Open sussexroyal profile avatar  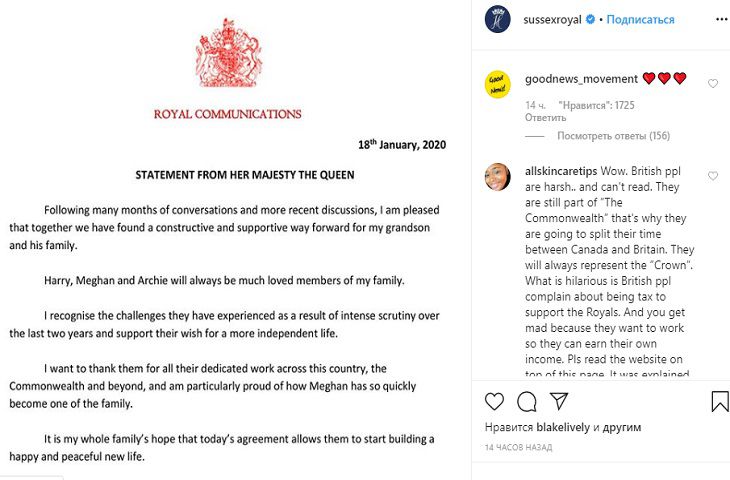pyautogui.click(x=498, y=20)
